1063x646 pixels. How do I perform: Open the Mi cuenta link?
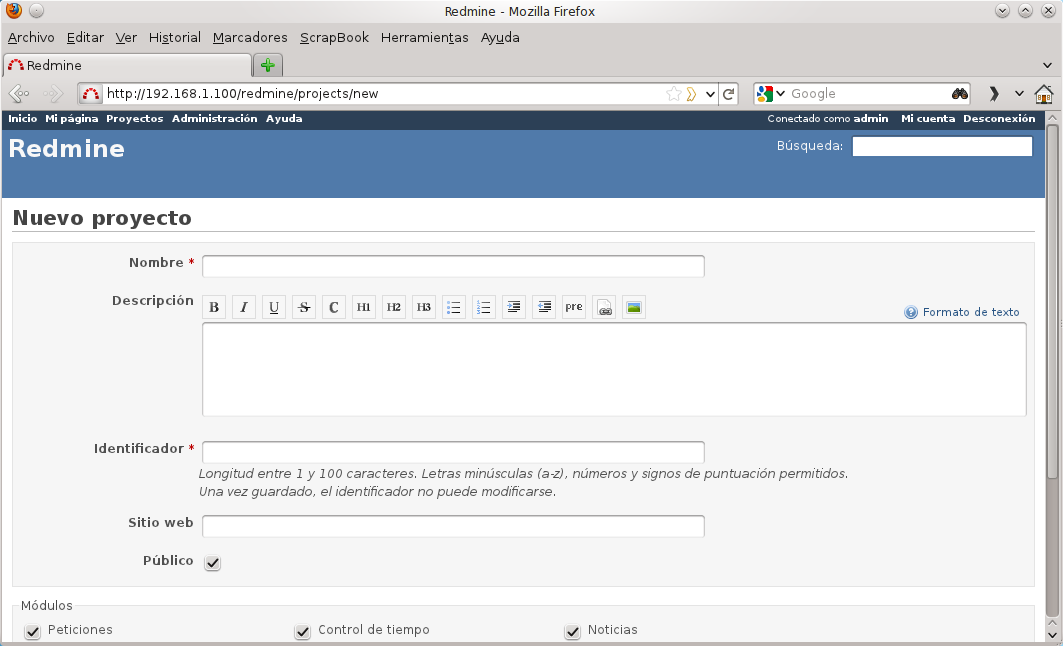(x=928, y=119)
